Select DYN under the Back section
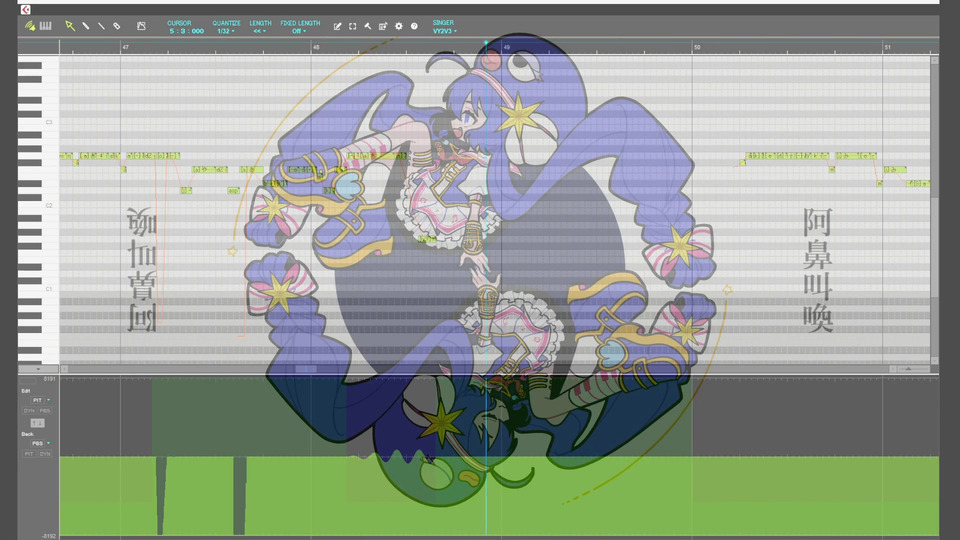The width and height of the screenshot is (960, 540). (45, 454)
